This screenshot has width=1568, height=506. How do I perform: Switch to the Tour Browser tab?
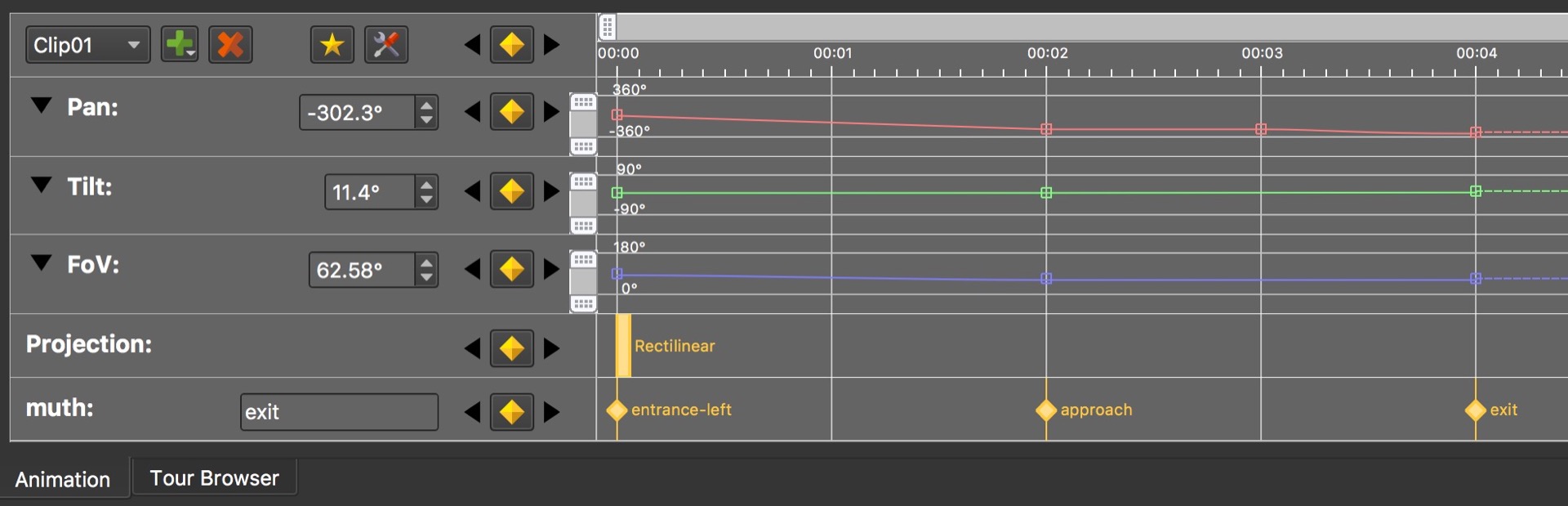coord(215,478)
